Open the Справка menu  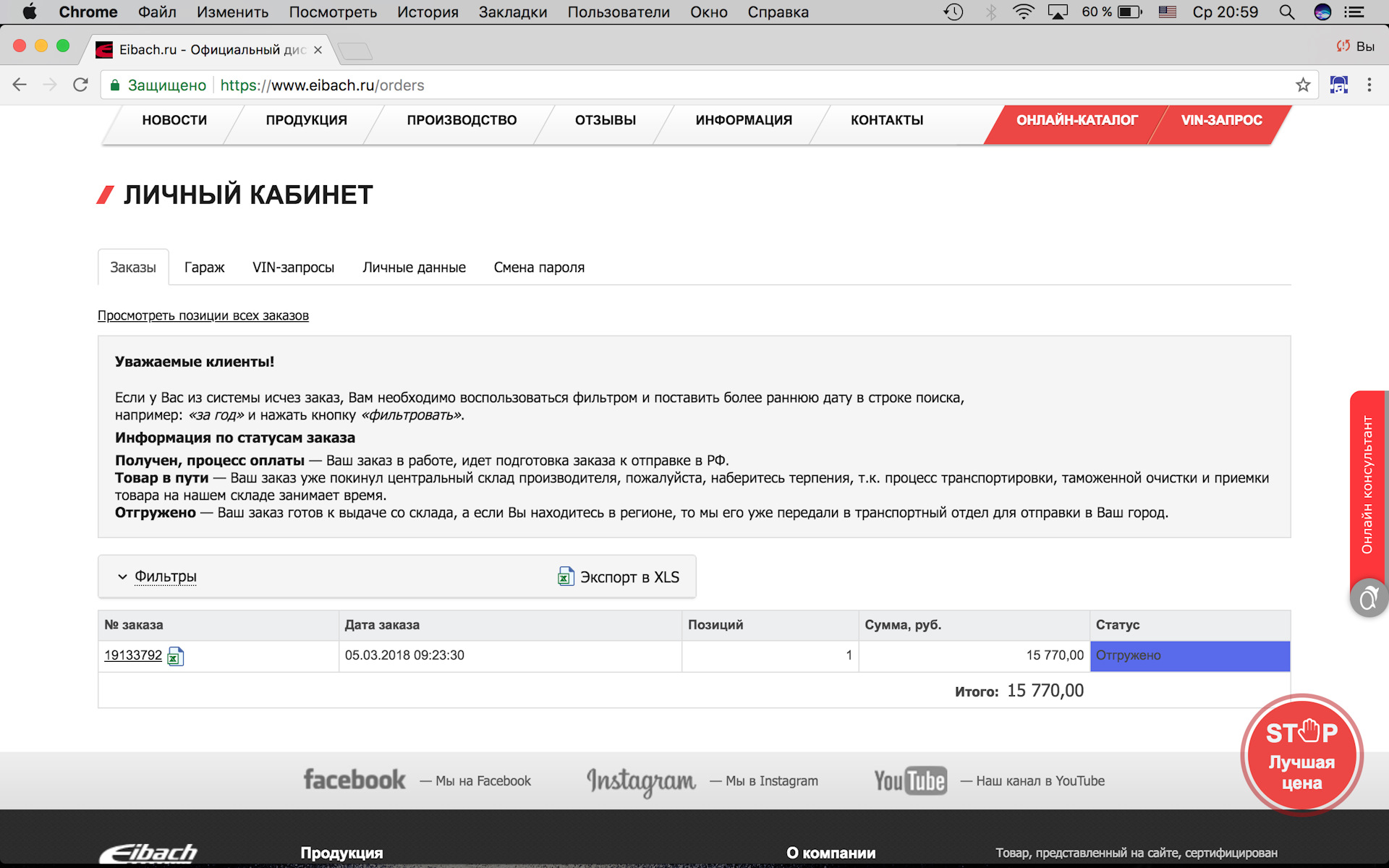pos(778,12)
